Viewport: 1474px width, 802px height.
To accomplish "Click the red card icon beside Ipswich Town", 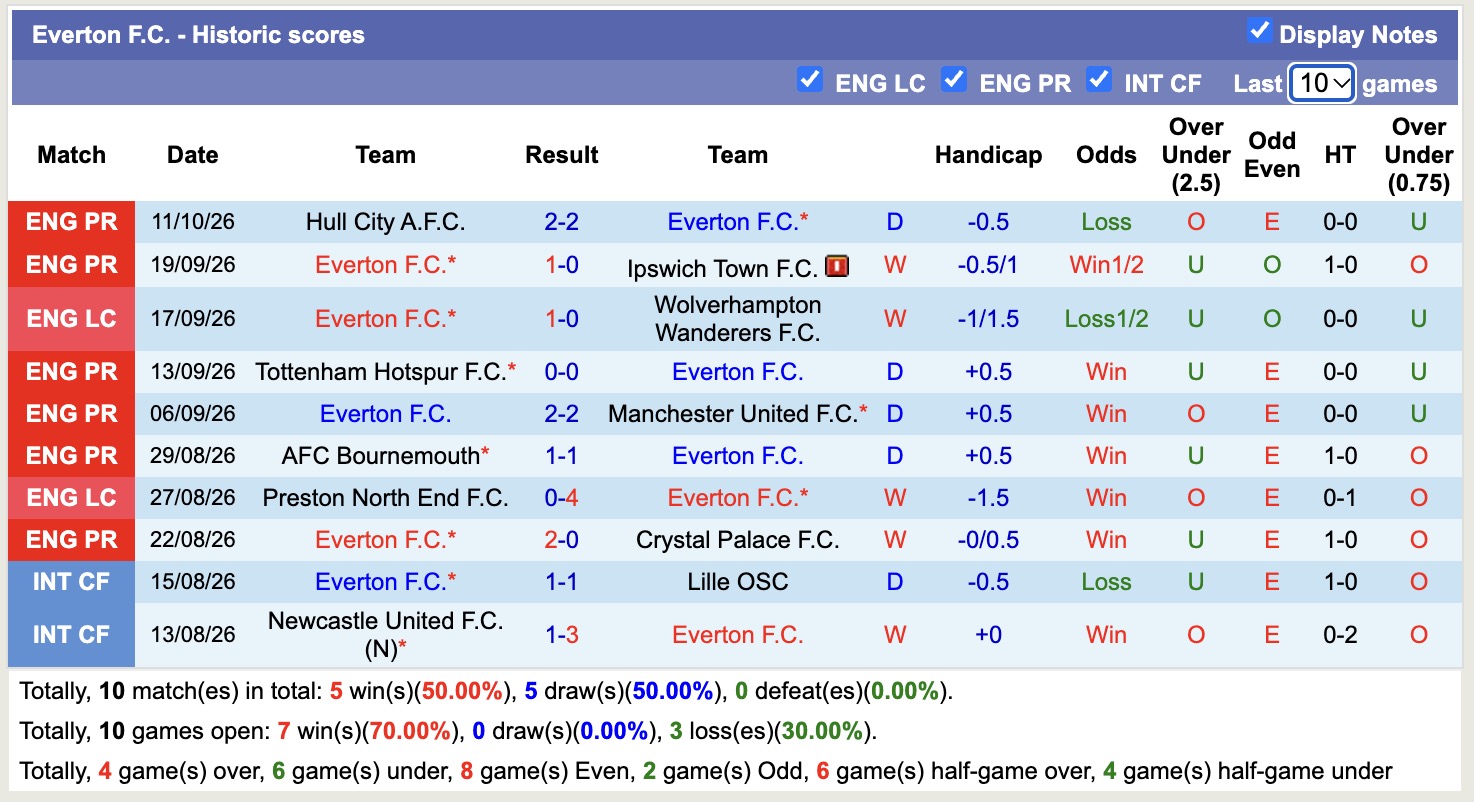I will pos(837,266).
